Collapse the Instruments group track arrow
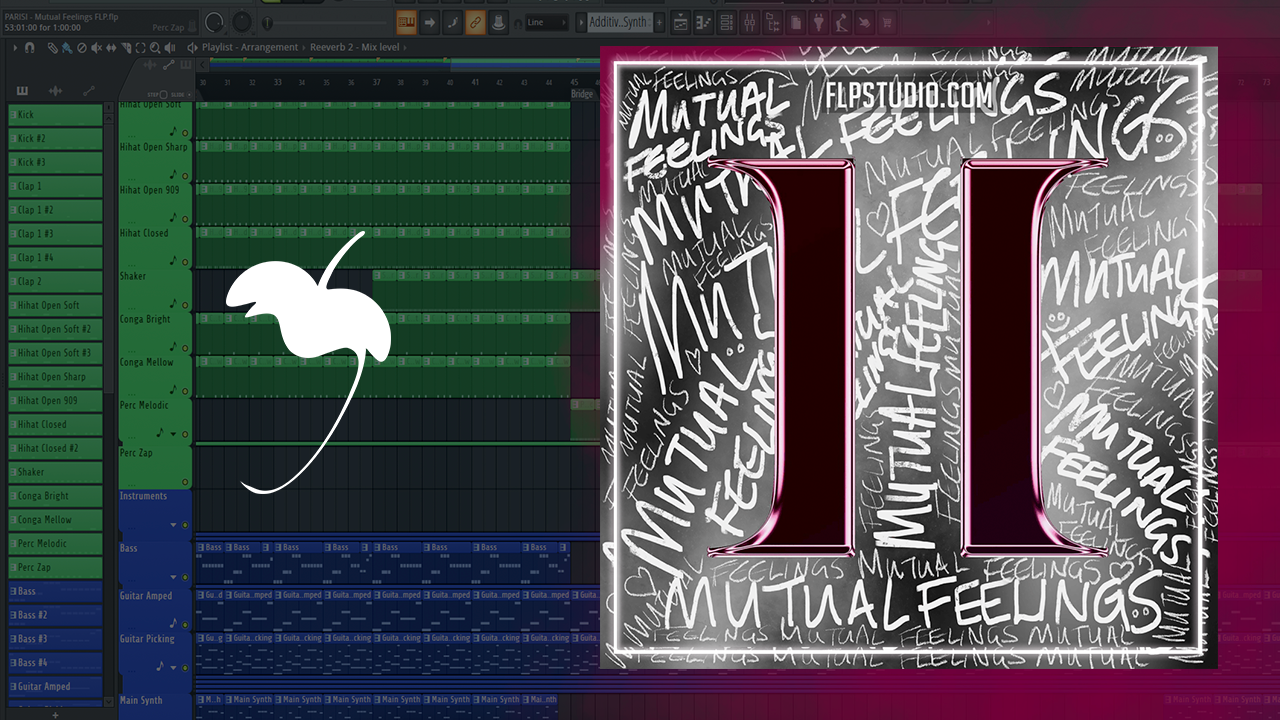 (x=173, y=525)
